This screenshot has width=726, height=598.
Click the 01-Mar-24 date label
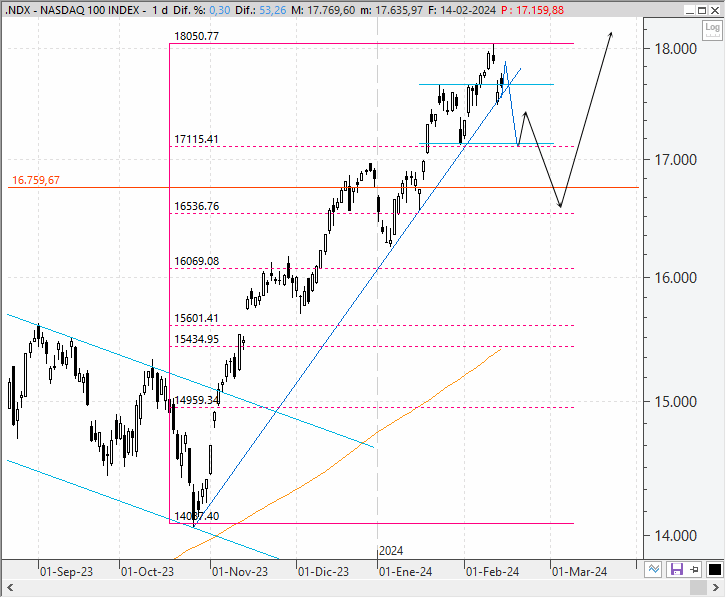pos(579,572)
